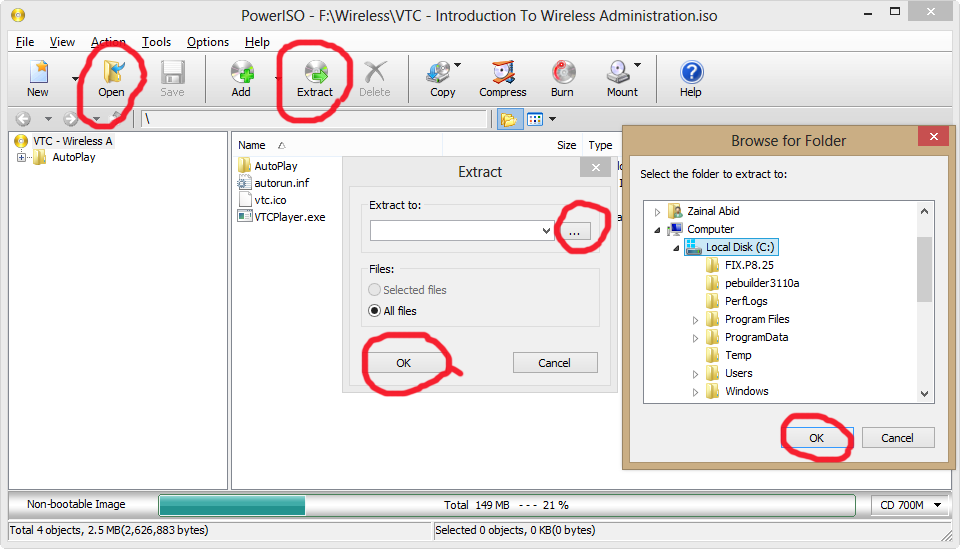Screen dimensions: 960x549
Task: Toggle the folder tree view icon
Action: [509, 119]
